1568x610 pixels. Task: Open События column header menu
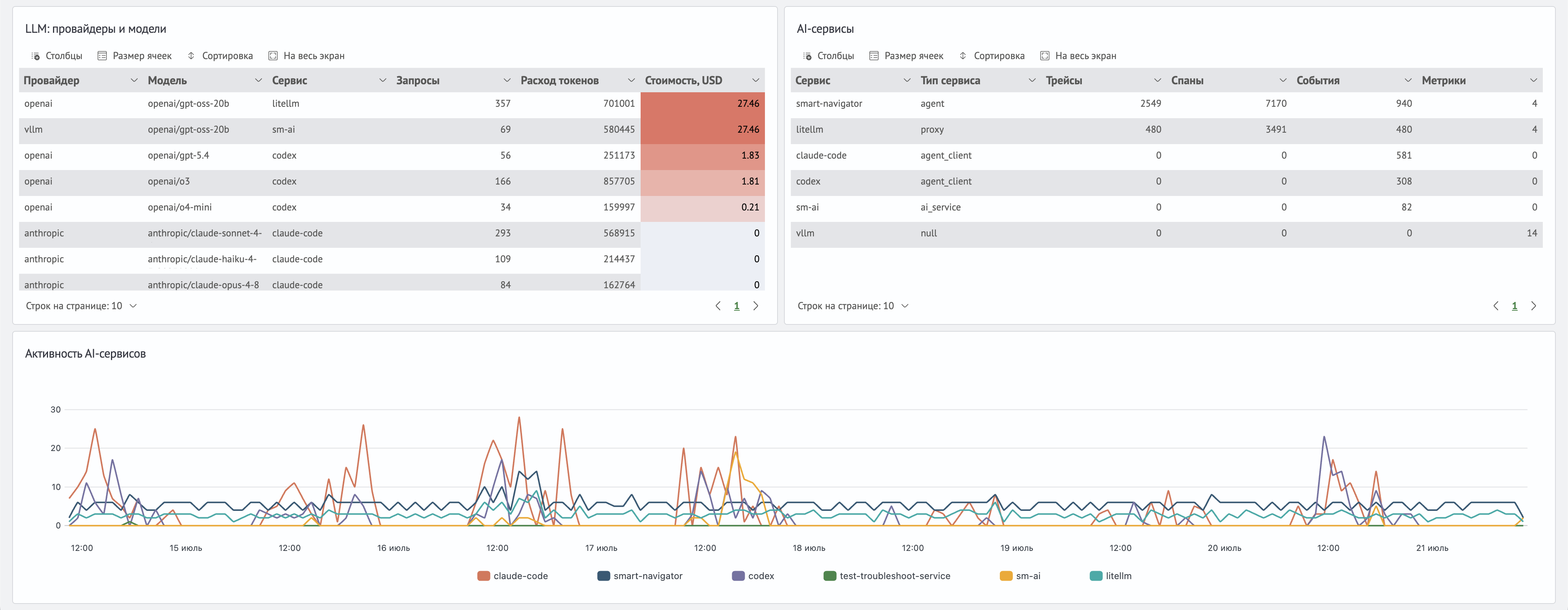tap(1408, 80)
